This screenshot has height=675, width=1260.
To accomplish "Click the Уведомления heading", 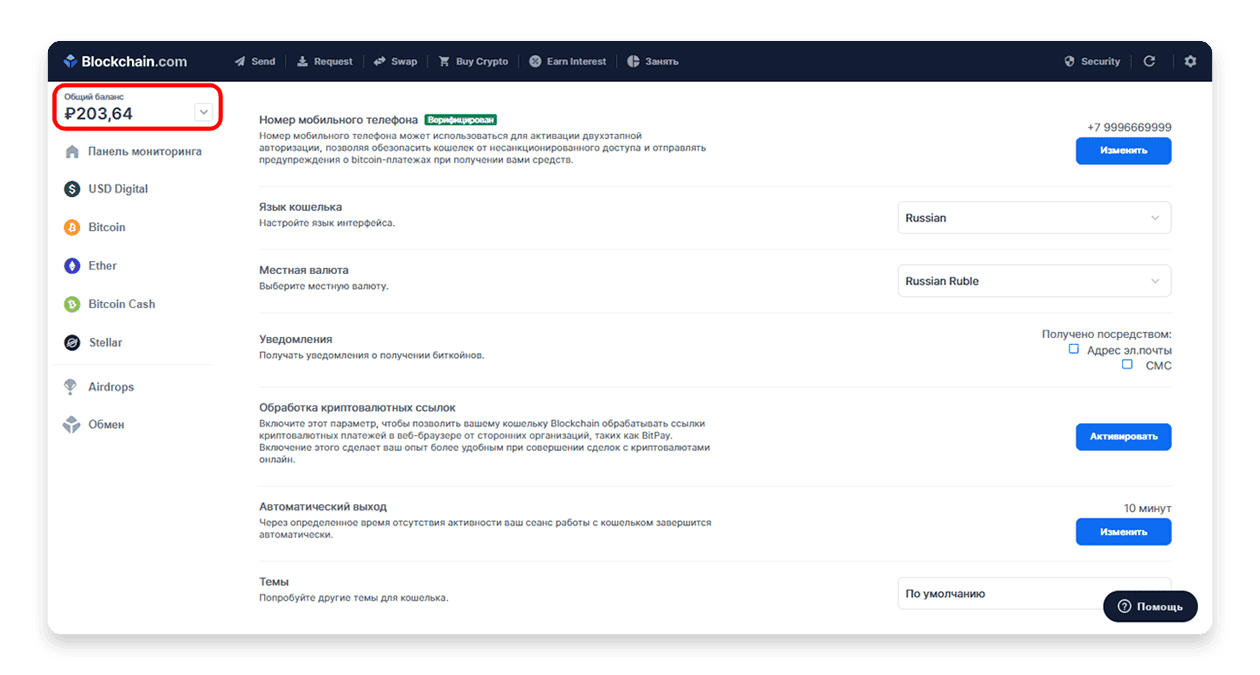I will (296, 339).
